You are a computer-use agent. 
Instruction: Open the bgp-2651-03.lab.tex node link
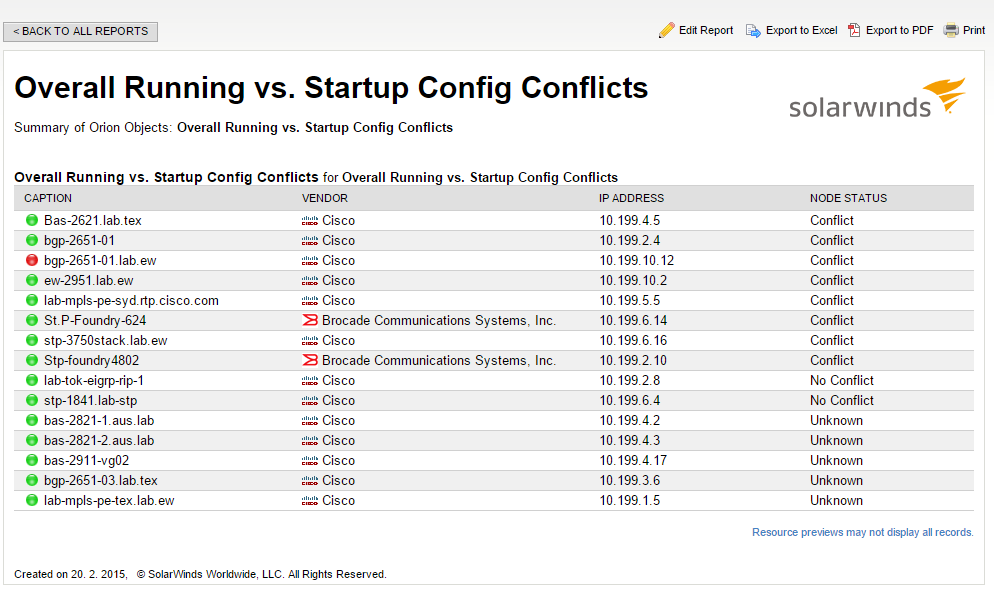coord(100,480)
